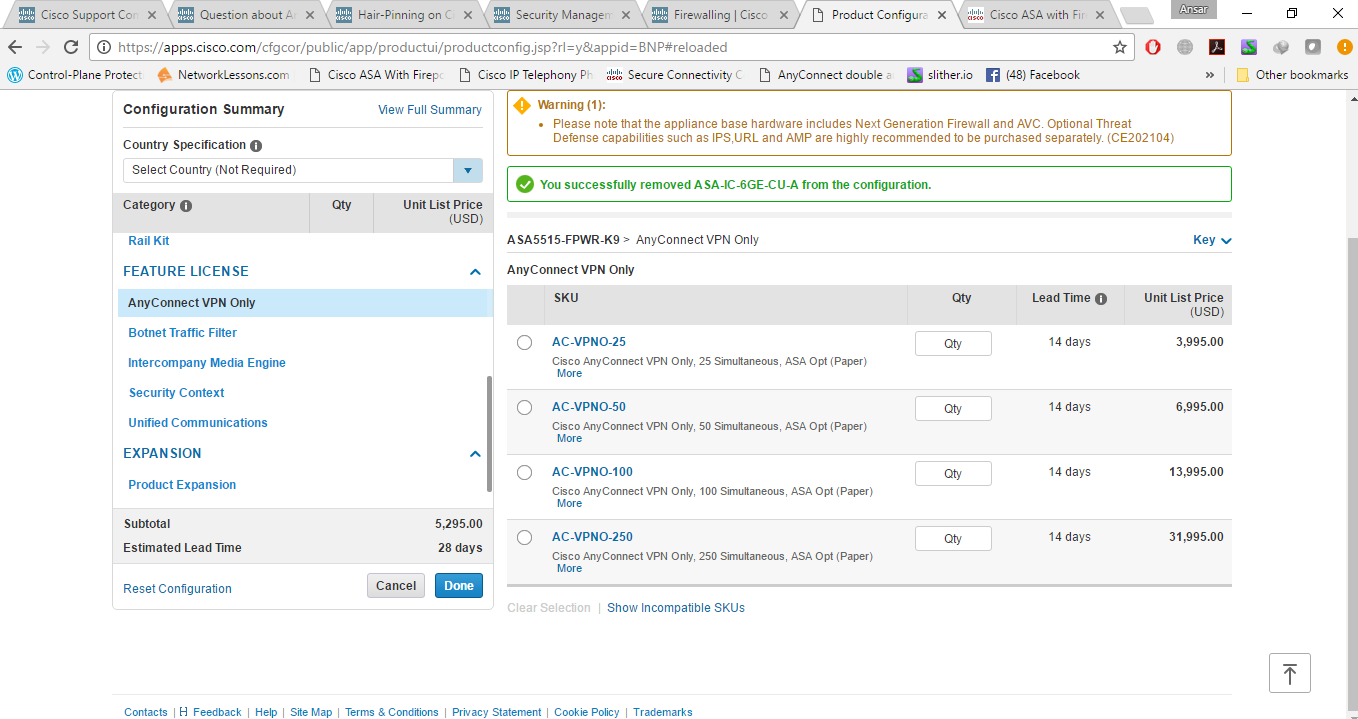This screenshot has width=1358, height=719.
Task: Click the category list scrollbar thumb
Action: coord(489,433)
